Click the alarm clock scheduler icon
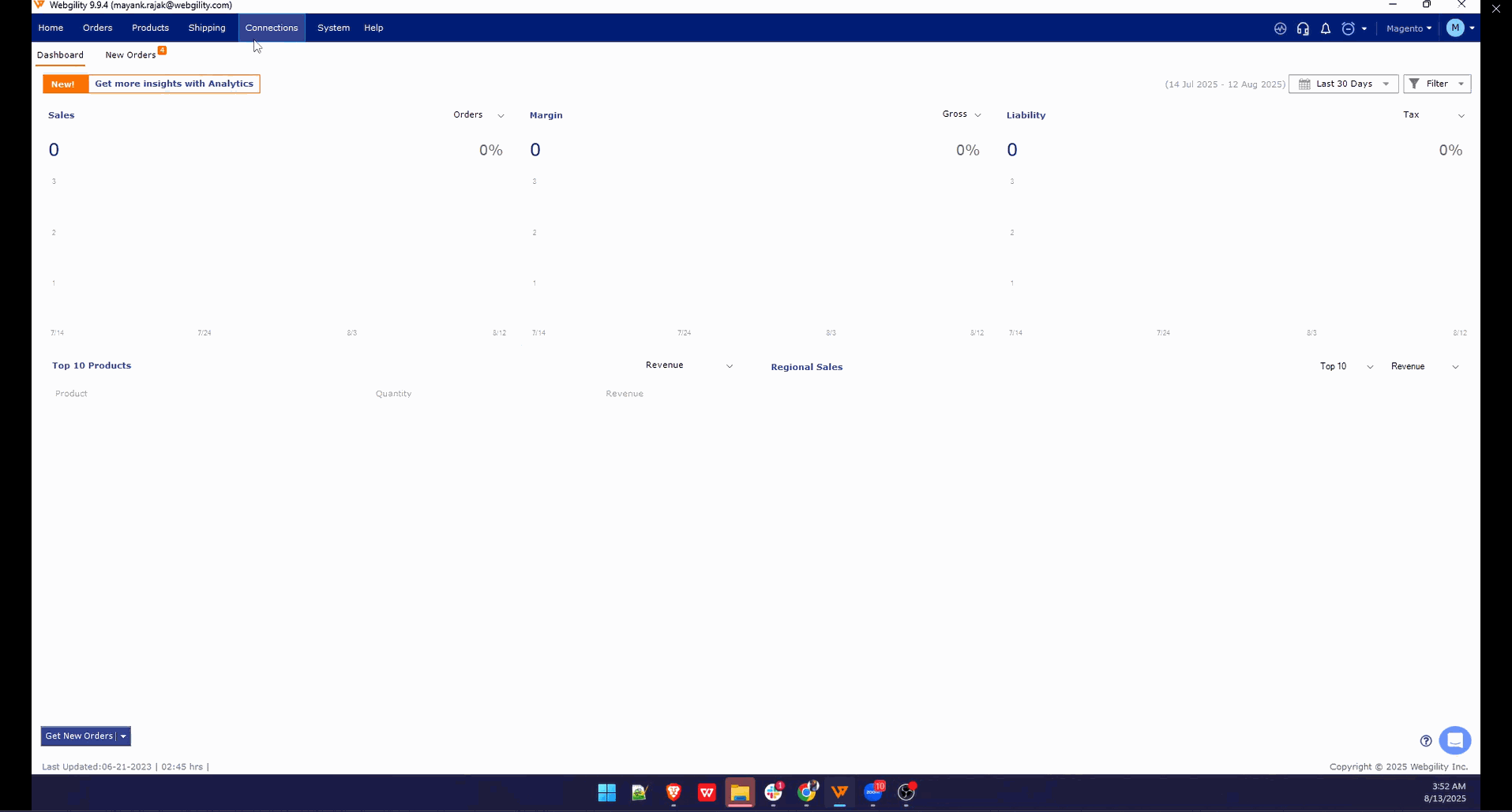Image resolution: width=1512 pixels, height=812 pixels. (1349, 28)
